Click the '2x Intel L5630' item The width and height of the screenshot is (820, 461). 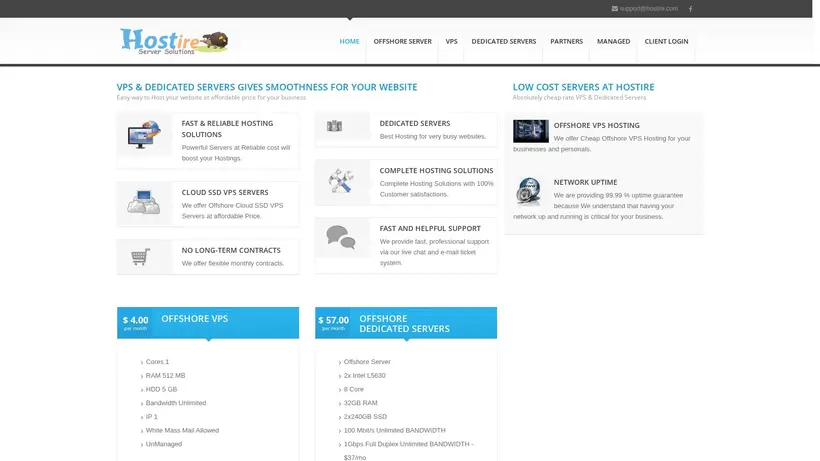[365, 375]
